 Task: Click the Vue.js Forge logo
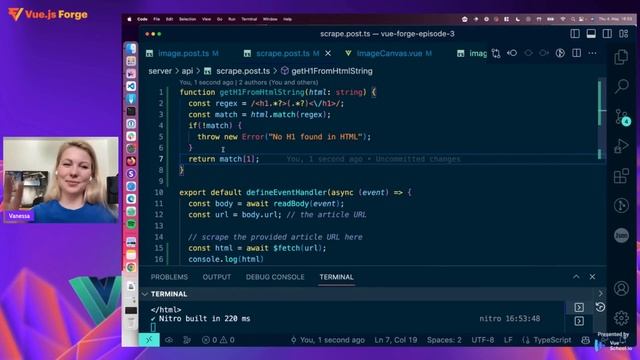point(48,15)
